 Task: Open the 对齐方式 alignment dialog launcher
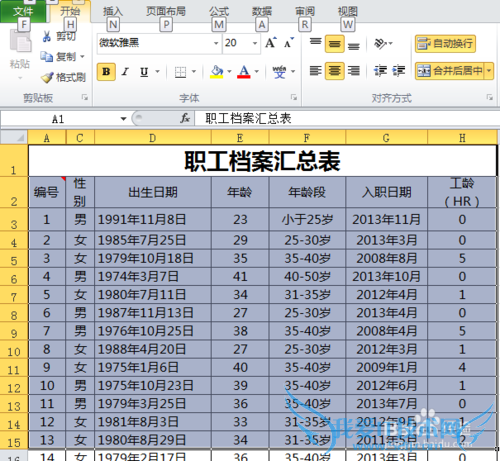[490, 97]
